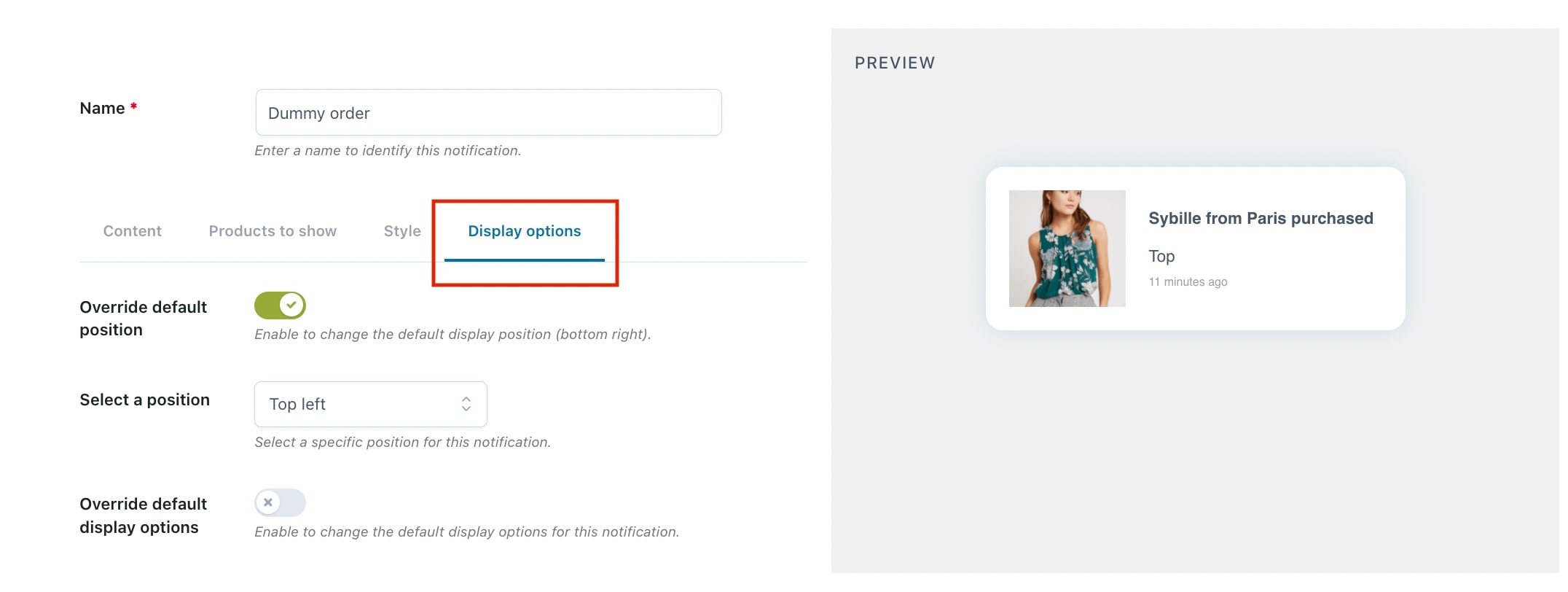This screenshot has height=592, width=1568.
Task: Click the Override default position label
Action: (143, 318)
